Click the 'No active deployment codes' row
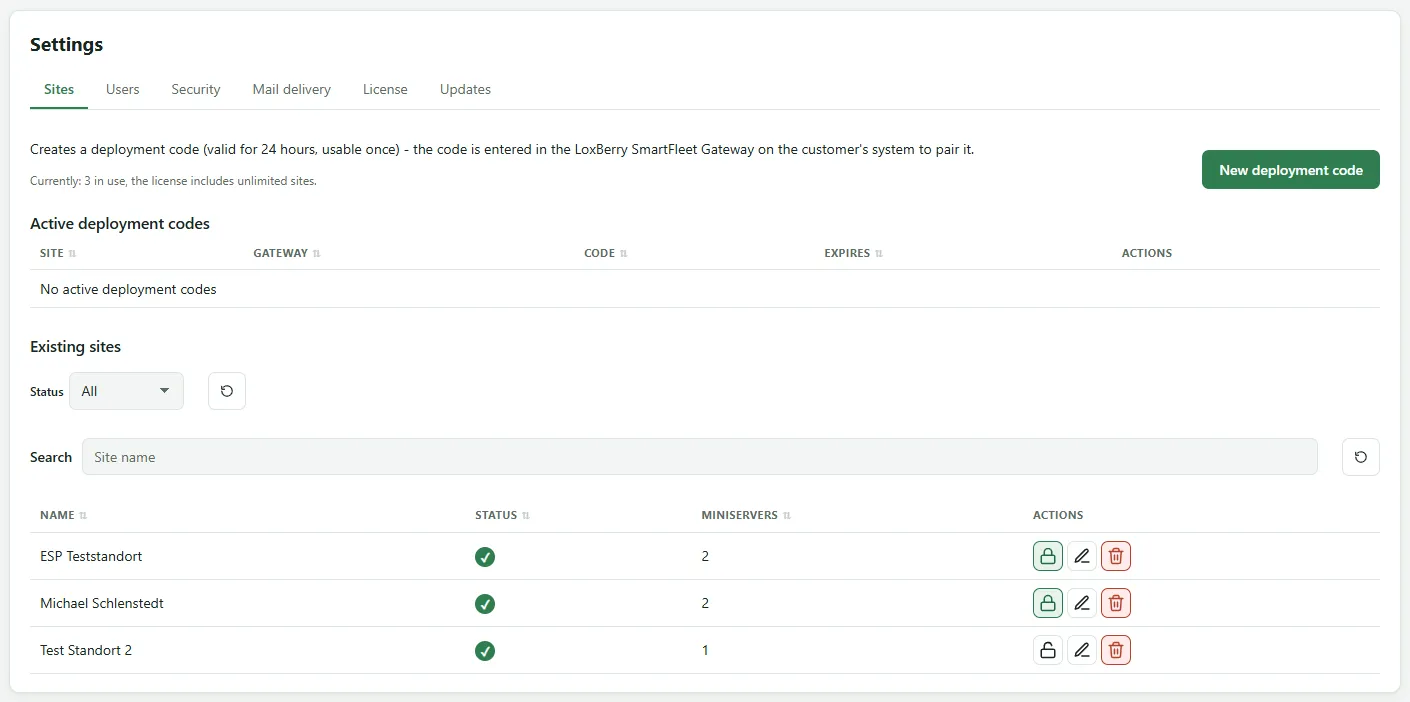The height and width of the screenshot is (702, 1410). coord(705,289)
